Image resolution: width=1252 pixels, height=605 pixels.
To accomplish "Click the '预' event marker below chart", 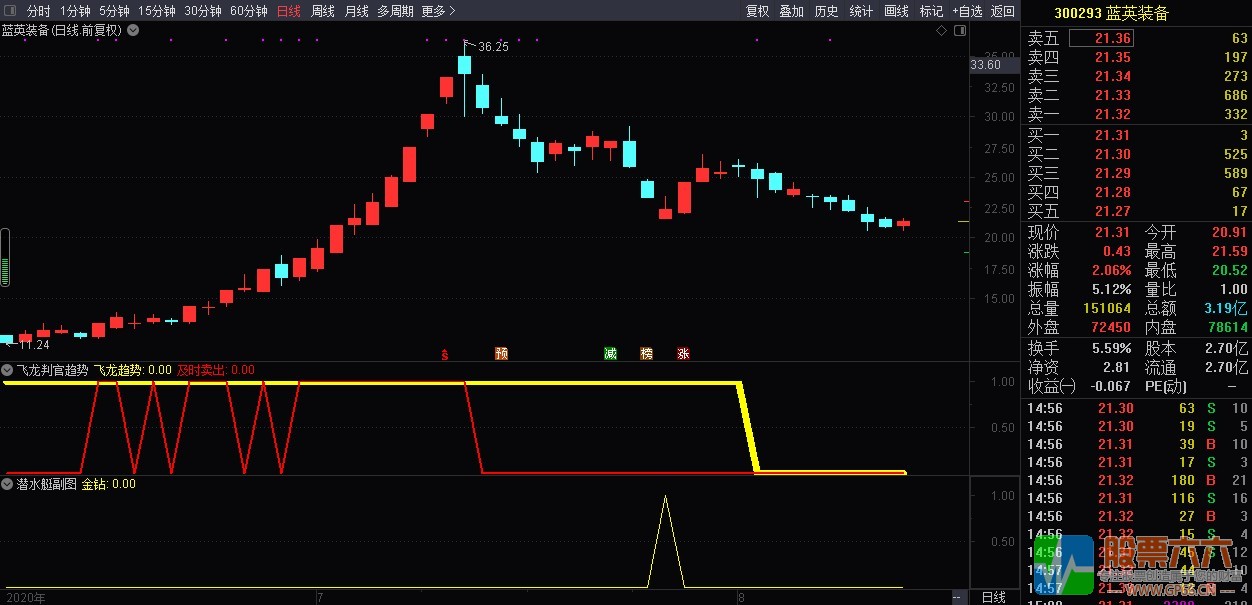I will point(501,353).
